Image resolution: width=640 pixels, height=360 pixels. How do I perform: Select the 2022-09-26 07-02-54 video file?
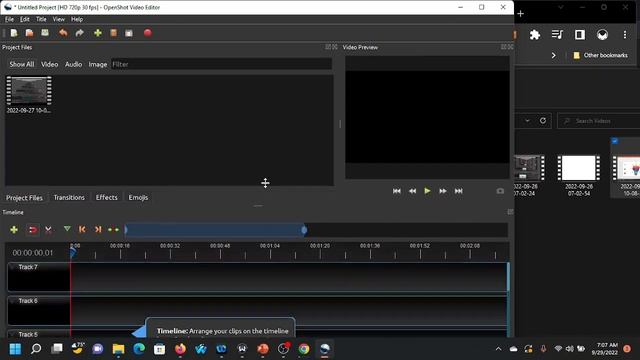579,176
